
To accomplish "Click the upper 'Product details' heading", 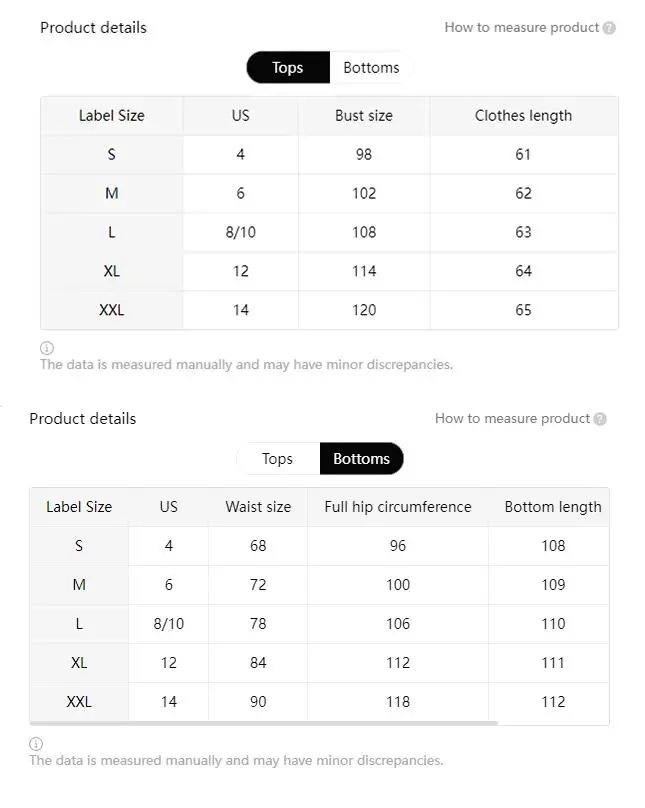I will coord(93,27).
